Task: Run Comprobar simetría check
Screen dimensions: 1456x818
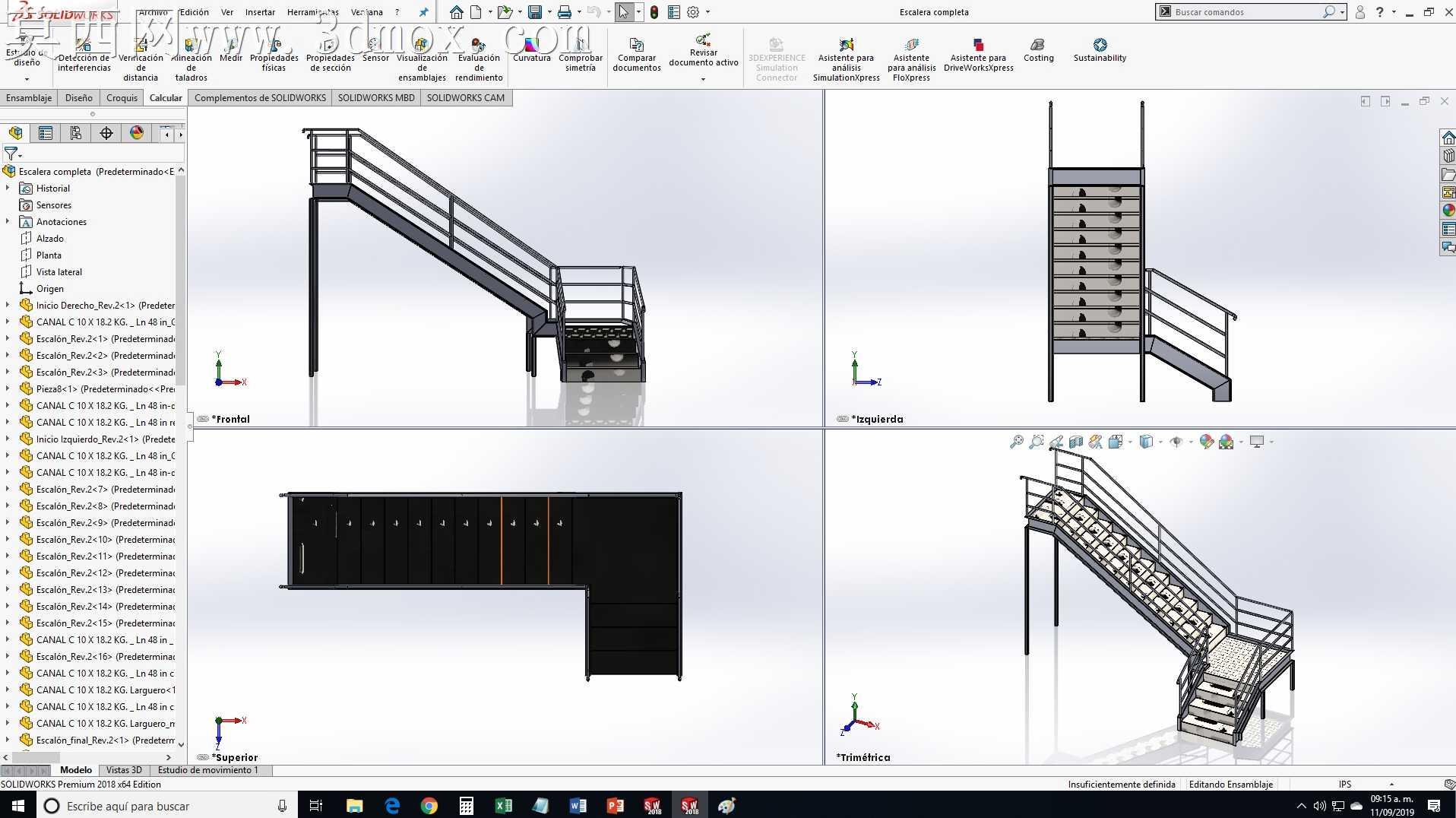Action: pyautogui.click(x=581, y=56)
